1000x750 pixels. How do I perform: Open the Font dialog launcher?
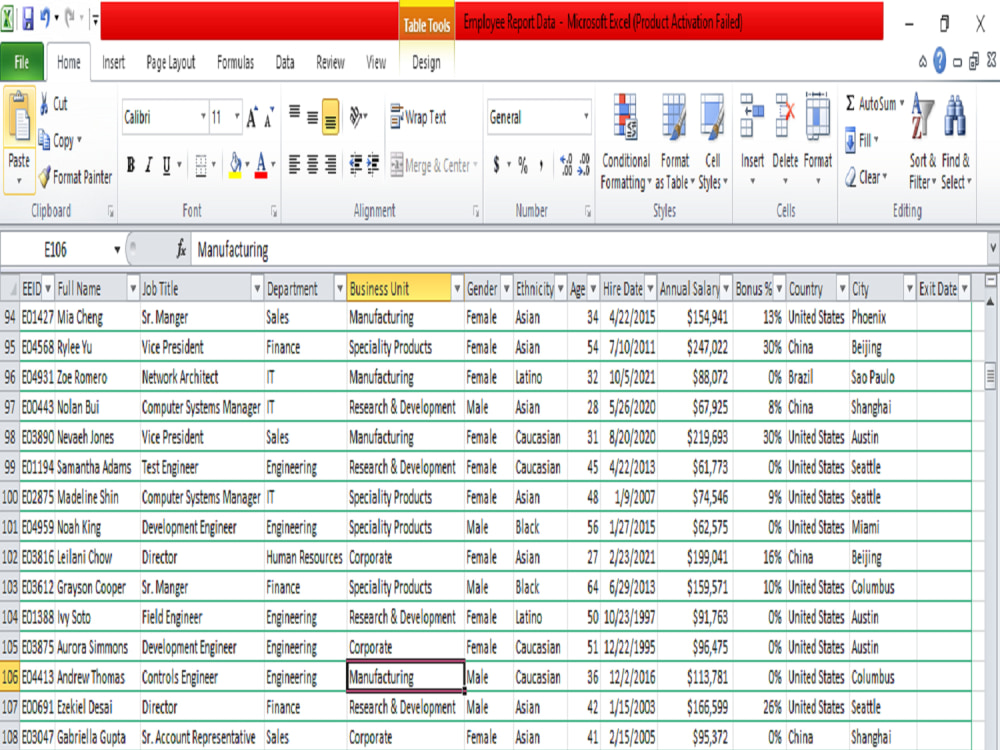[x=274, y=211]
